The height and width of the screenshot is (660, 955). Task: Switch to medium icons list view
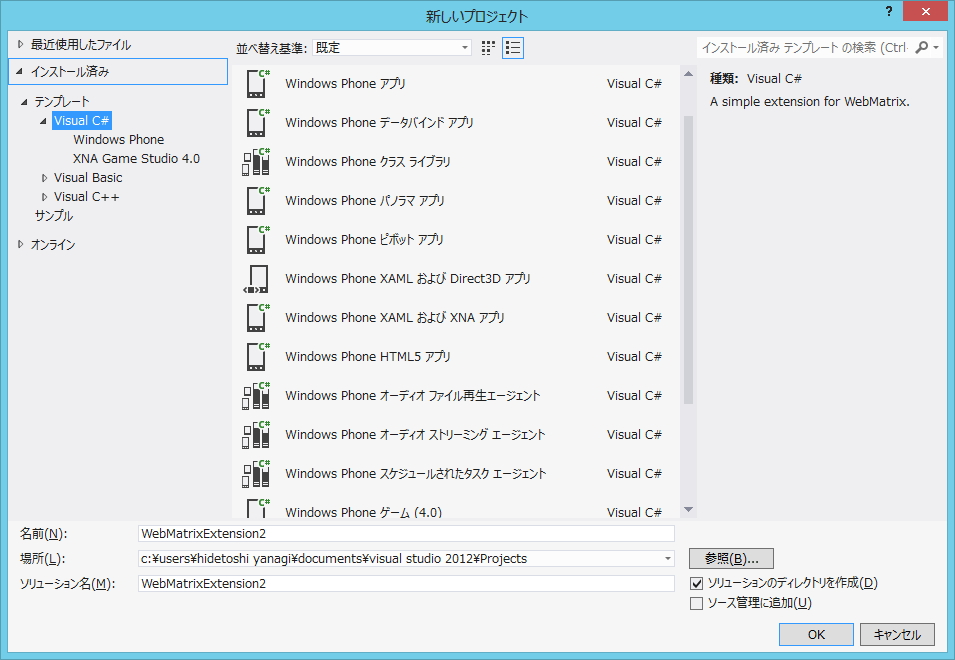coord(513,47)
